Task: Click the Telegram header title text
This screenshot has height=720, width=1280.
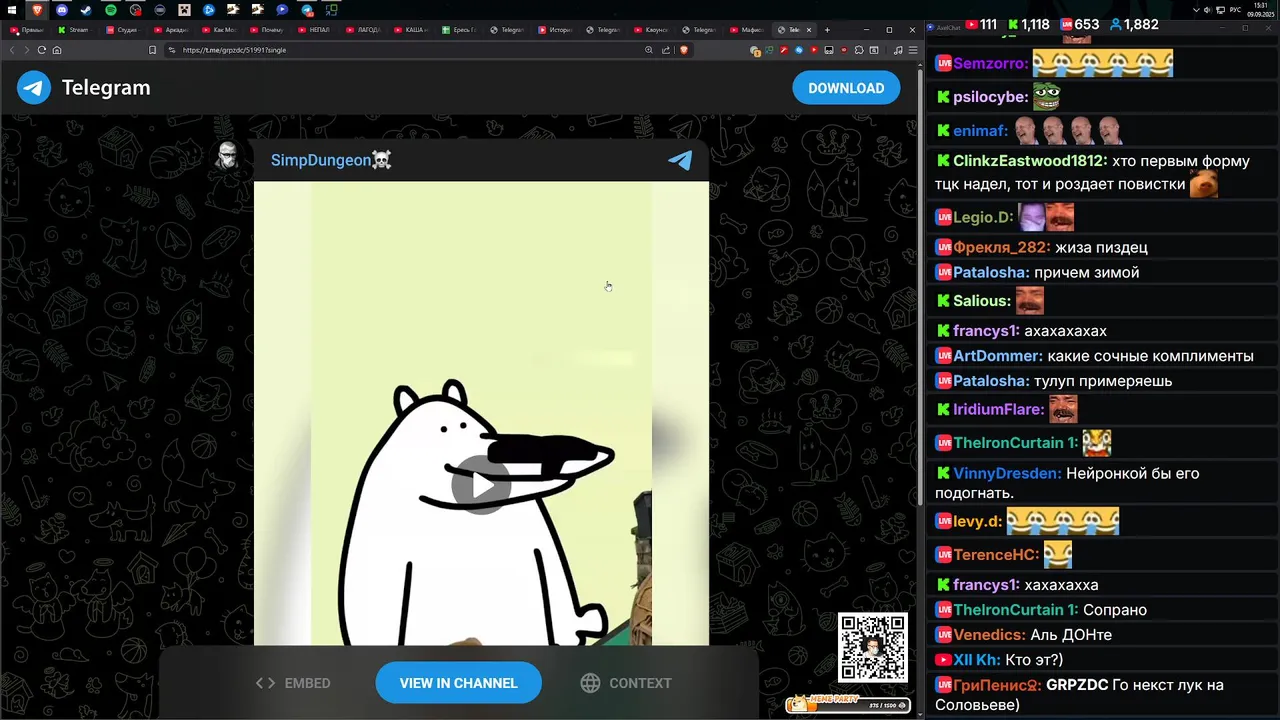Action: [x=106, y=88]
